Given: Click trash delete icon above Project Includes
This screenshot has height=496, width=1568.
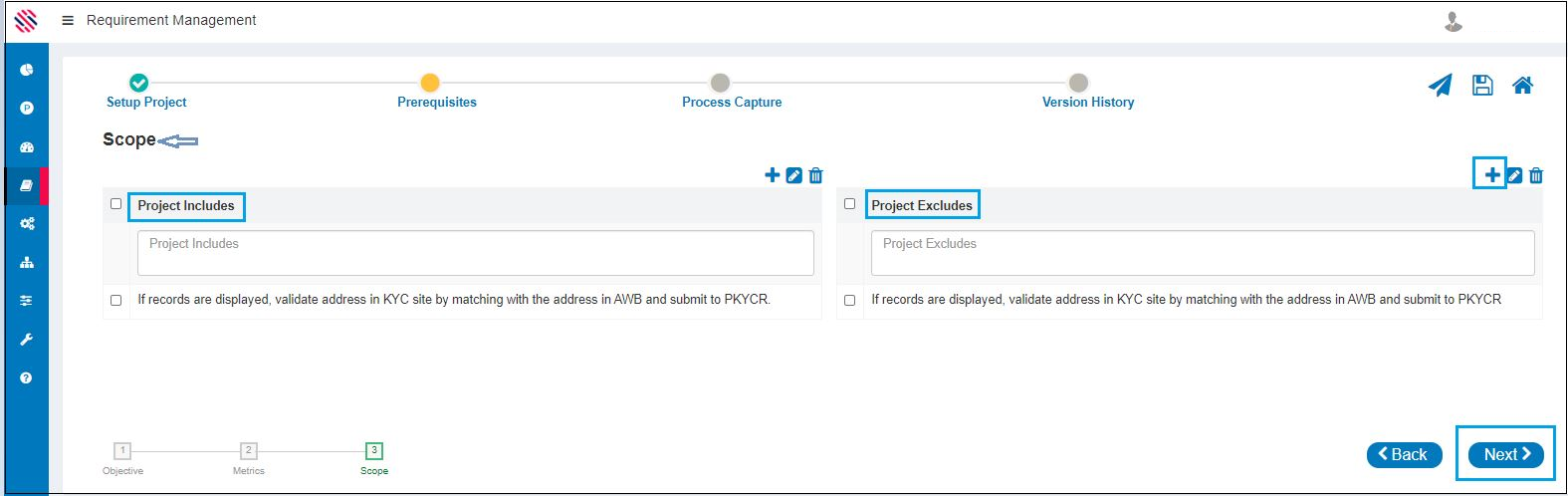Looking at the screenshot, I should pos(815,175).
